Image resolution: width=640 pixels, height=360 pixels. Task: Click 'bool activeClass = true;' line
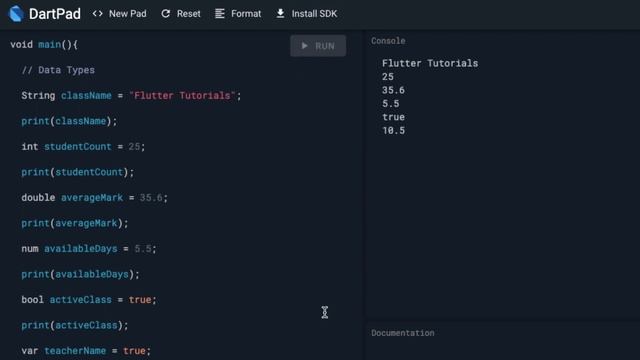(x=89, y=300)
